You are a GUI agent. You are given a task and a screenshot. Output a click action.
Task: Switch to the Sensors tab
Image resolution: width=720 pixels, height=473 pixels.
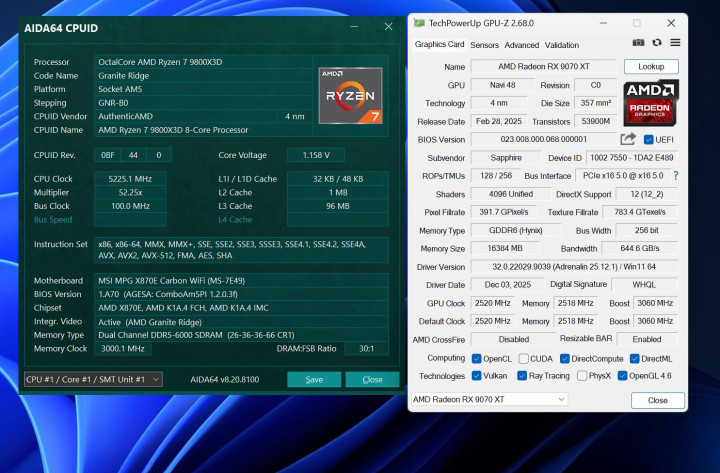pos(484,45)
